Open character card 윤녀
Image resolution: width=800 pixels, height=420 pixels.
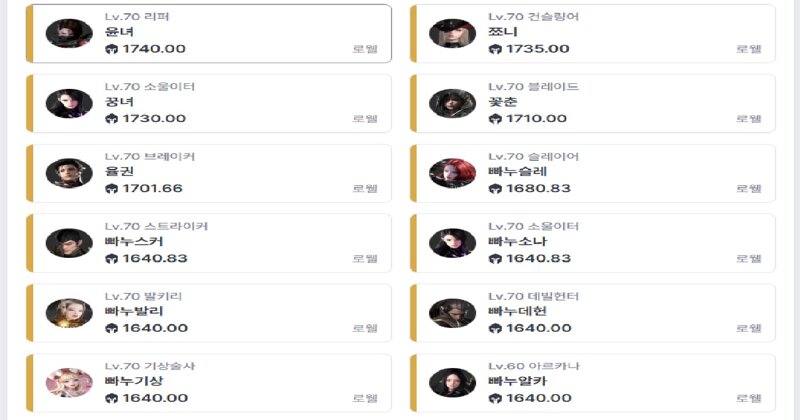tap(209, 34)
